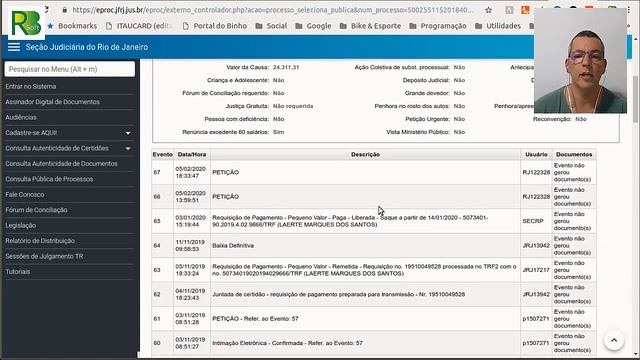640x360 pixels.
Task: Click the Data/Hora column header
Action: (192, 154)
